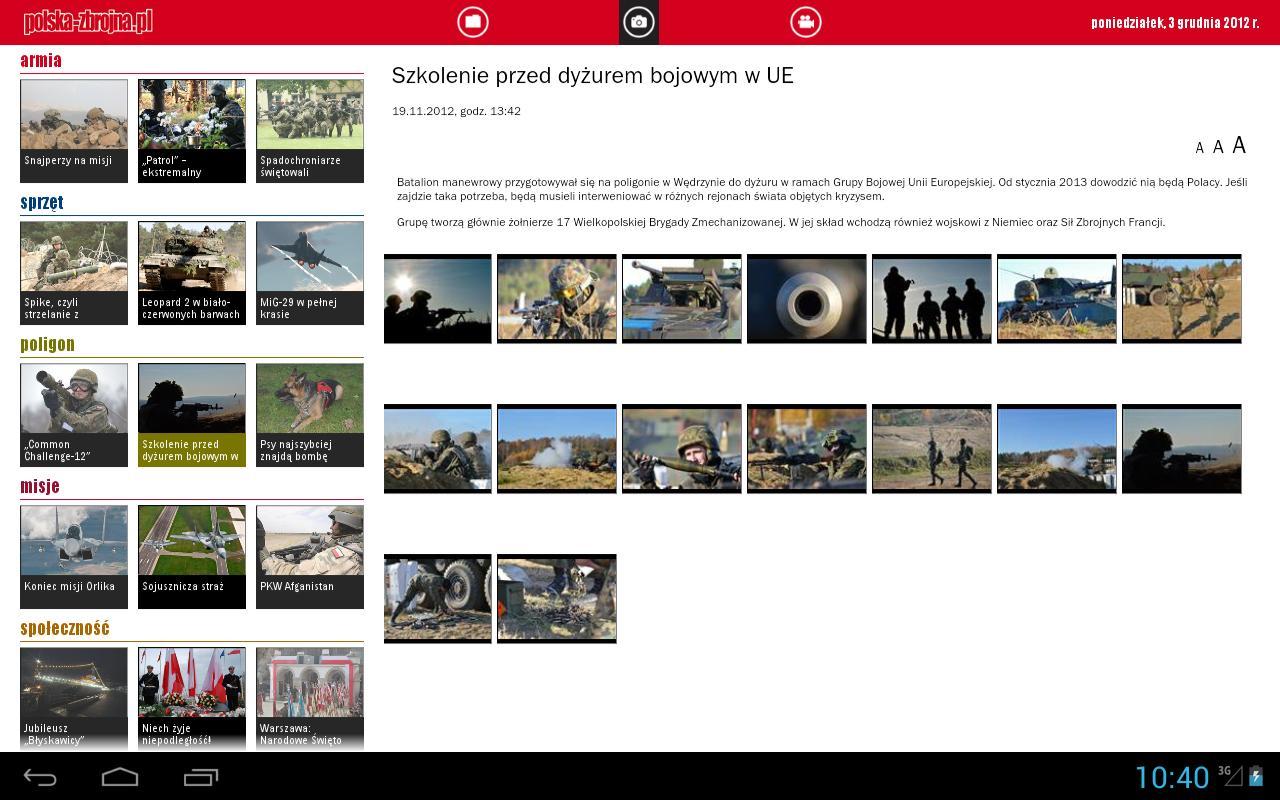Open the recent apps button
This screenshot has height=800, width=1280.
tap(201, 777)
